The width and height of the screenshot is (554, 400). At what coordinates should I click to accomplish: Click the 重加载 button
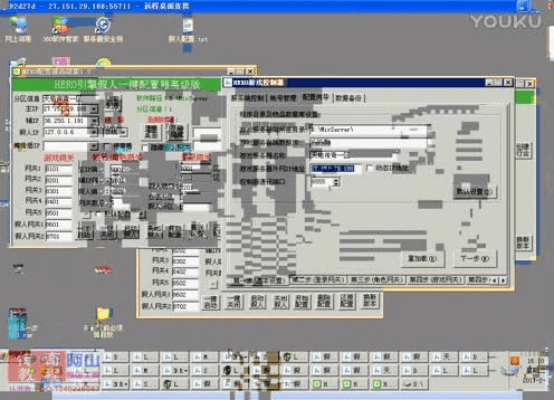(423, 259)
